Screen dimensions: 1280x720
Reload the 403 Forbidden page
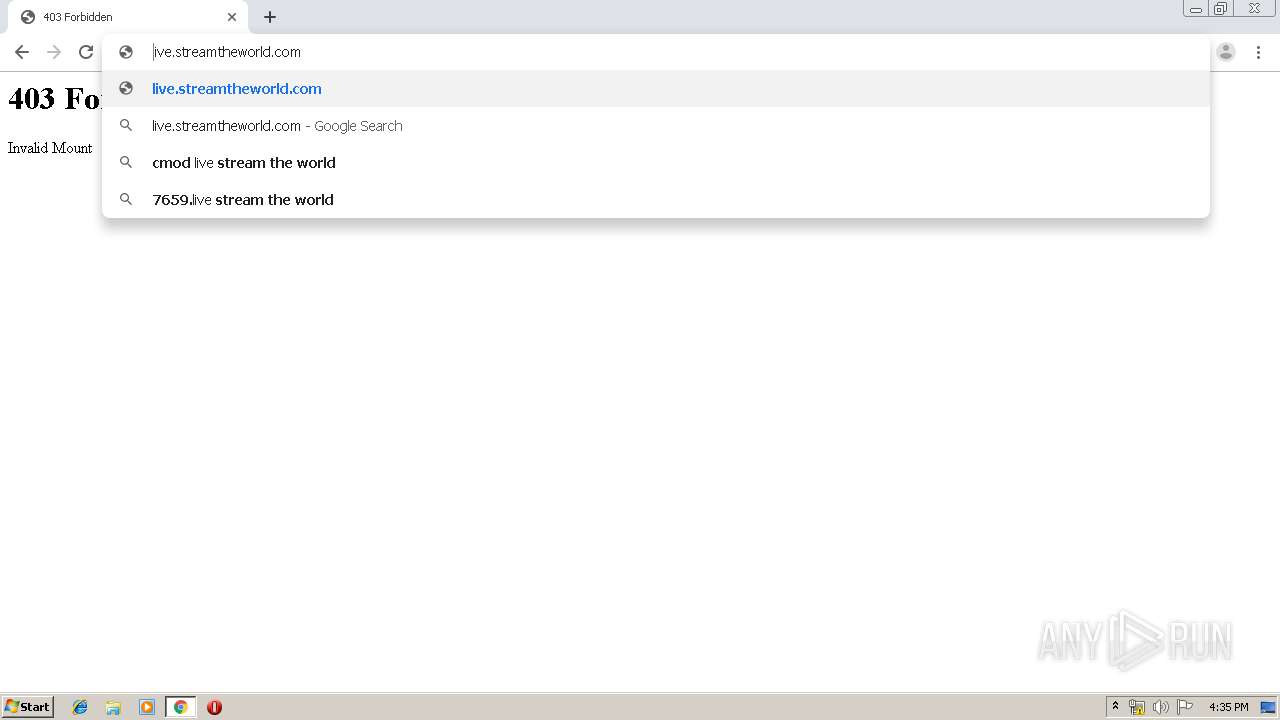coord(86,52)
